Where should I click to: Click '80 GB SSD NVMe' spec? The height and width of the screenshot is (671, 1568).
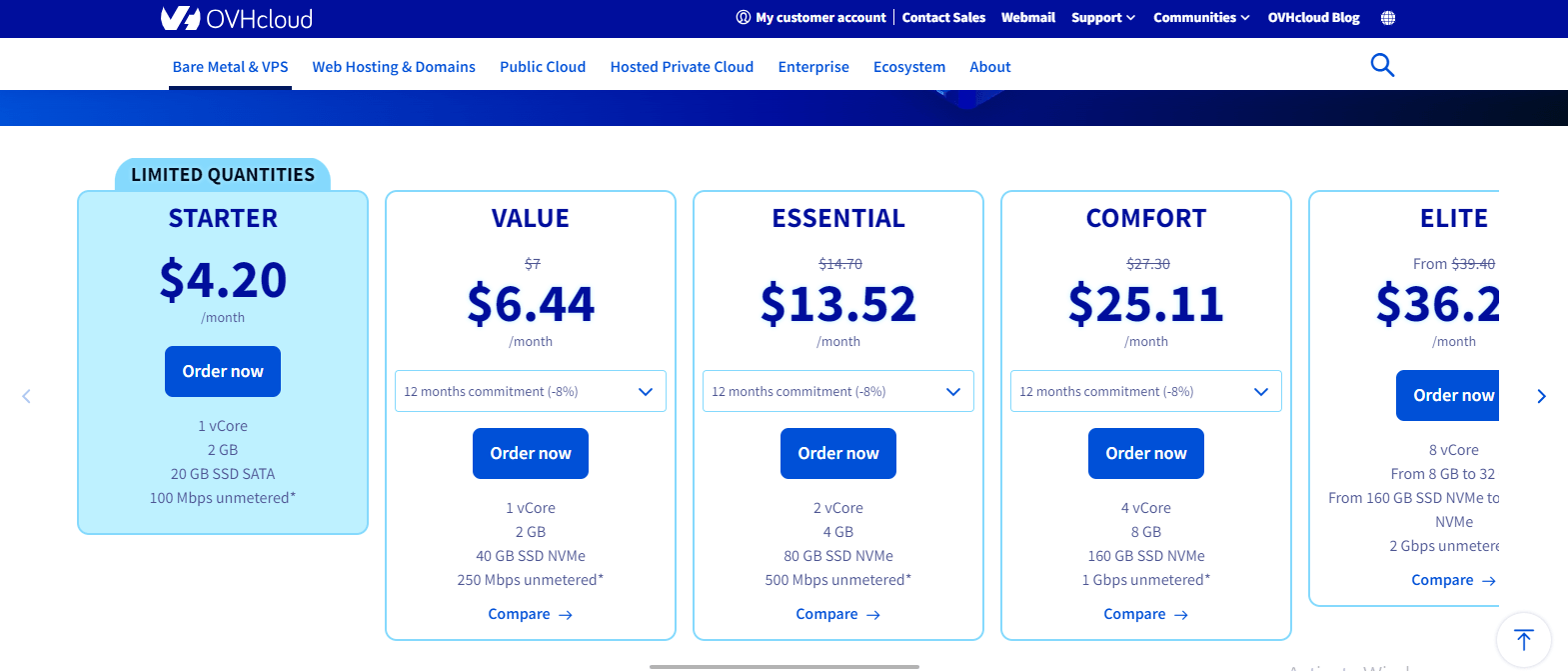pos(838,556)
